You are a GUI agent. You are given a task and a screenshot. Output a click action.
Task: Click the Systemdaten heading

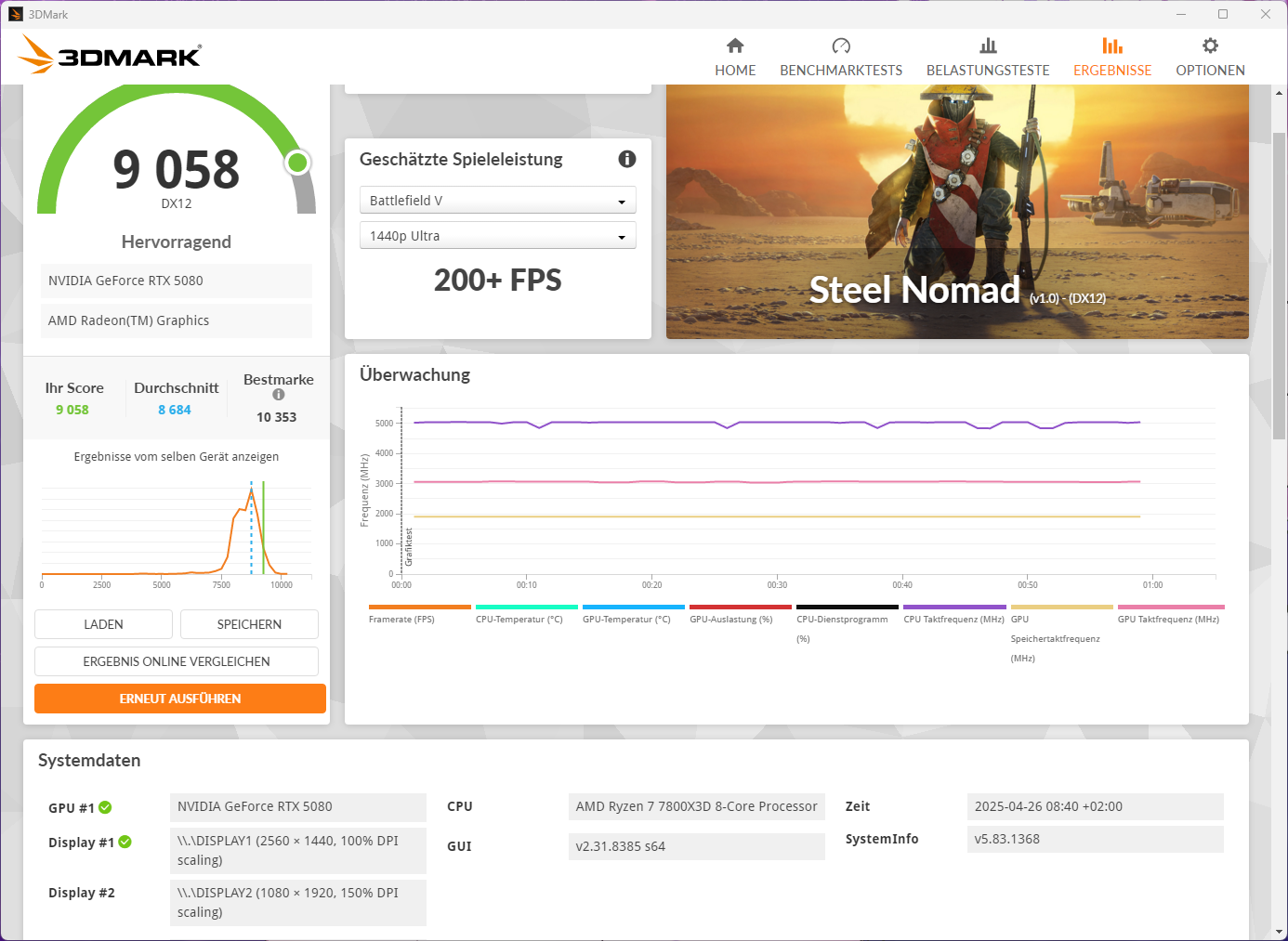pyautogui.click(x=89, y=760)
